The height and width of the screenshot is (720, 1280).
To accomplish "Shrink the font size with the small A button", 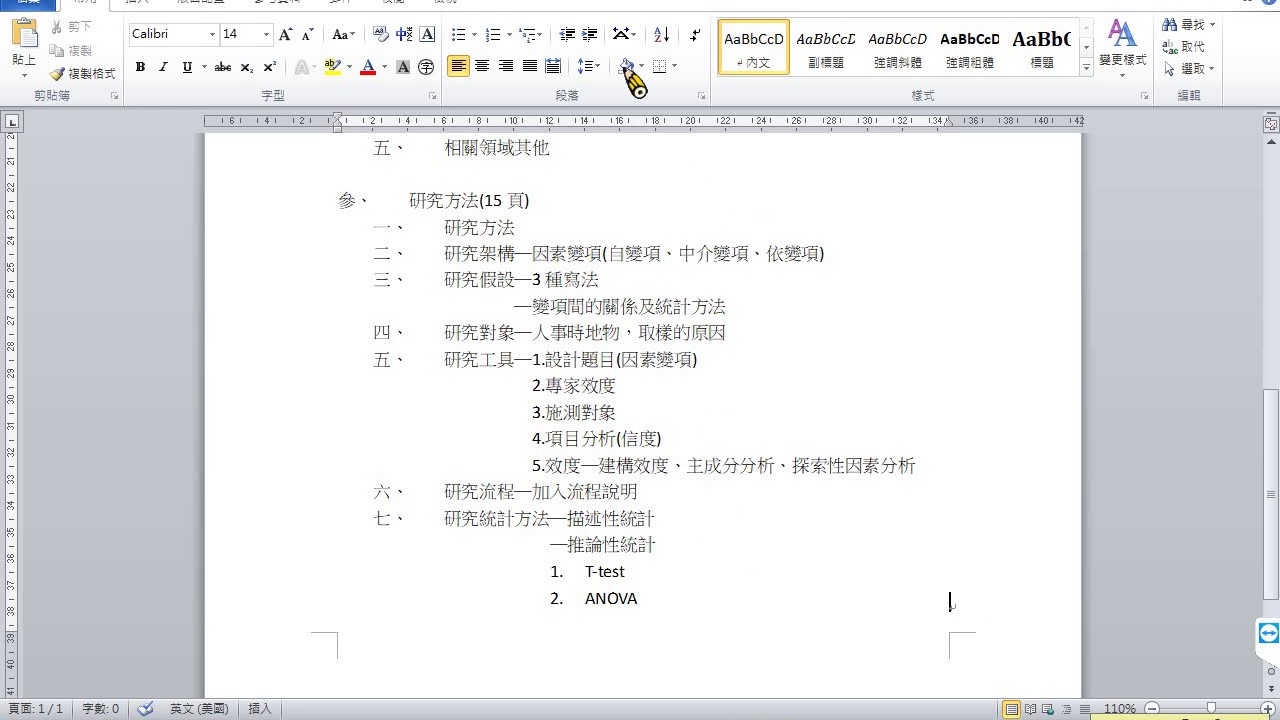I will click(308, 34).
